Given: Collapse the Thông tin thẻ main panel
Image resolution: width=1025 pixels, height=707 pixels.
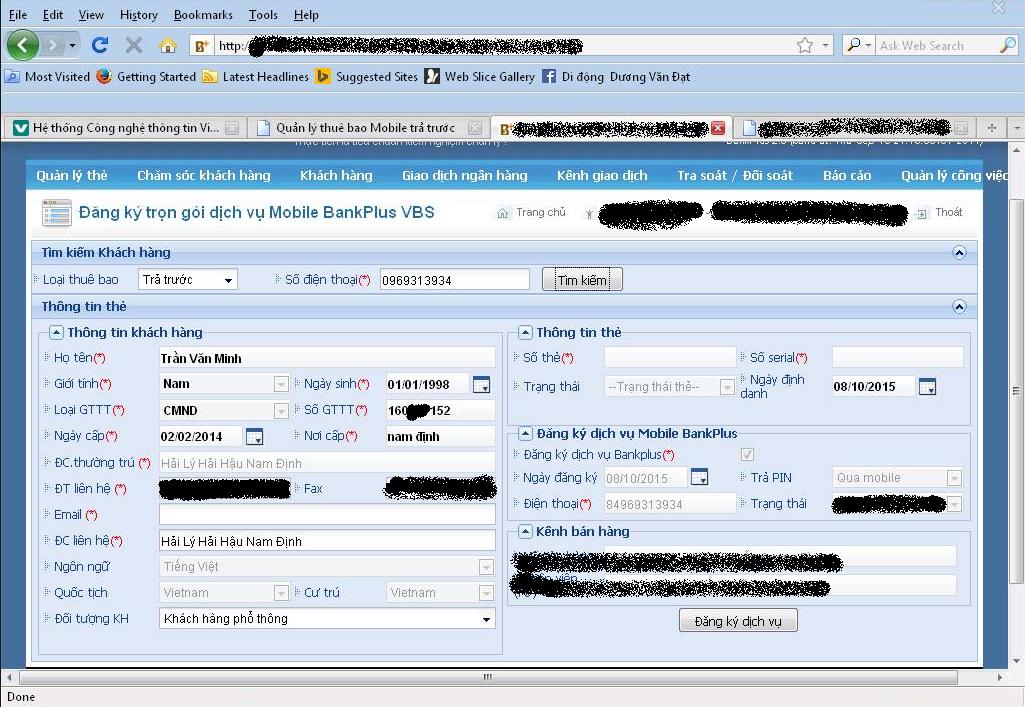Looking at the screenshot, I should [x=959, y=306].
